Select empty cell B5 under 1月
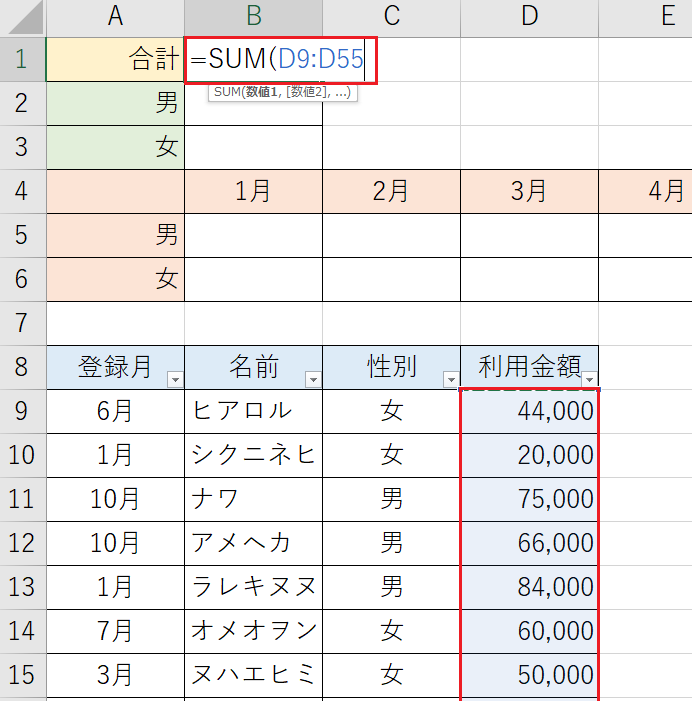This screenshot has height=701, width=692. tap(253, 235)
